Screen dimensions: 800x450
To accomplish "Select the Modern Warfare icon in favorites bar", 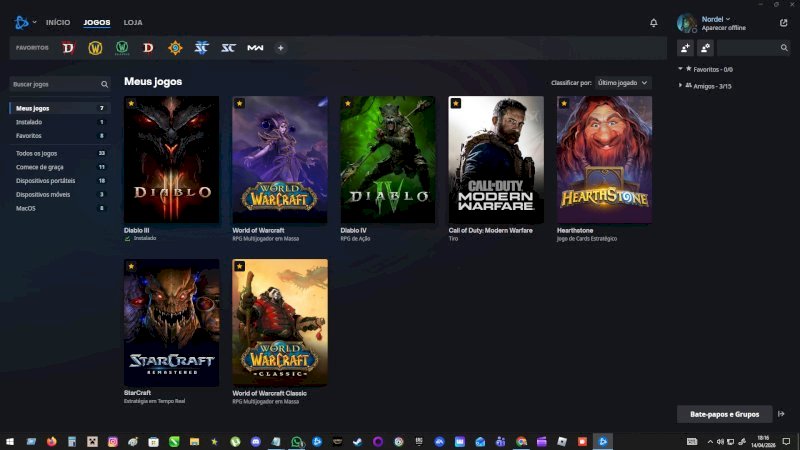I will pos(255,48).
